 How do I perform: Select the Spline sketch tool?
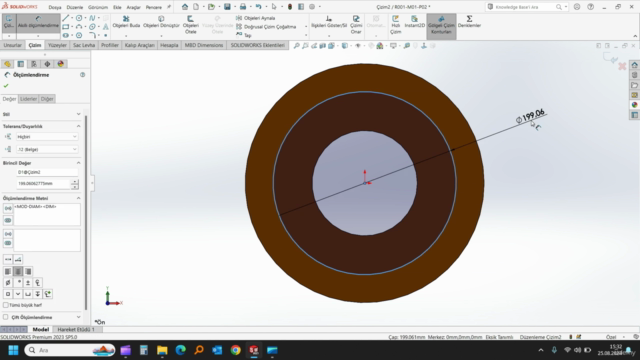[92, 18]
